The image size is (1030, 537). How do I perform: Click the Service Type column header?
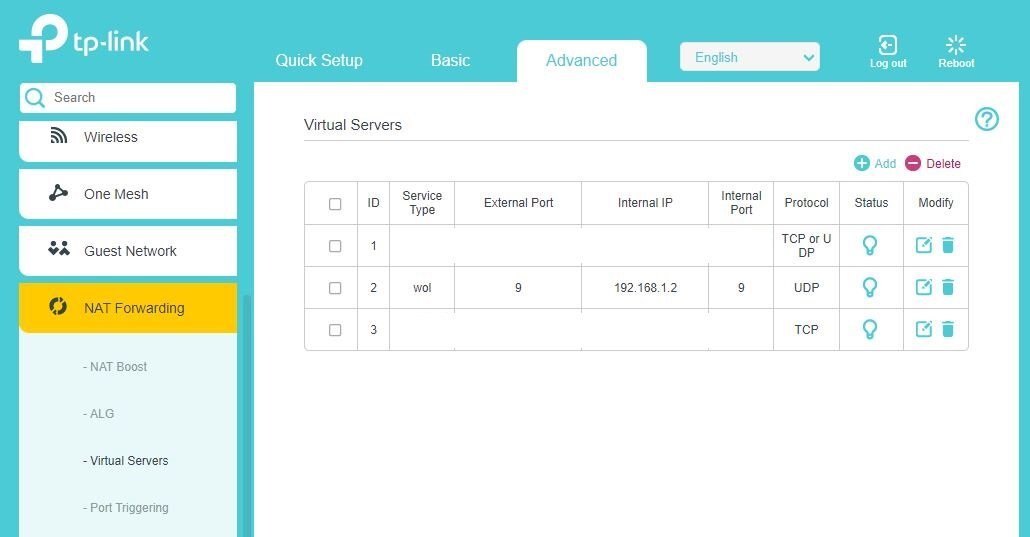coord(422,203)
